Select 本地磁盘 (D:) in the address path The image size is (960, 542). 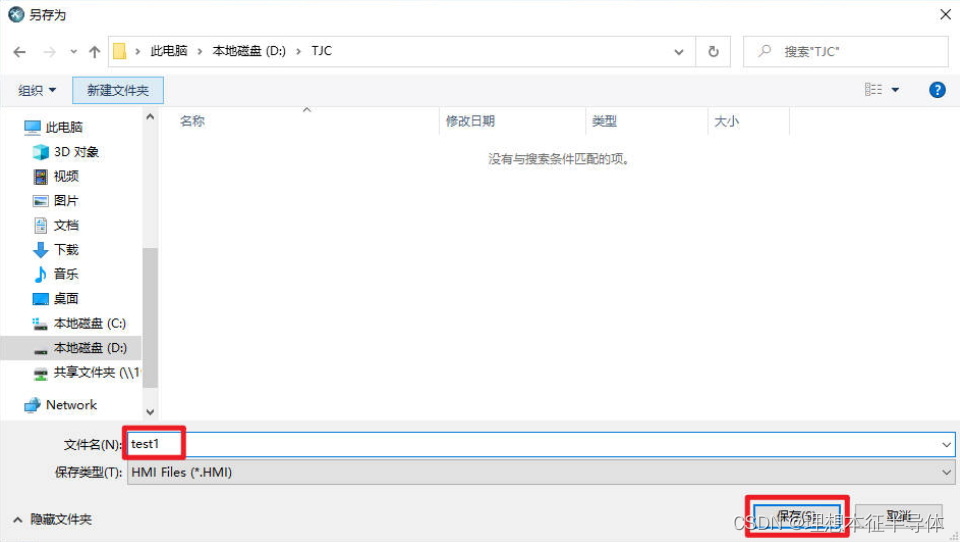249,51
